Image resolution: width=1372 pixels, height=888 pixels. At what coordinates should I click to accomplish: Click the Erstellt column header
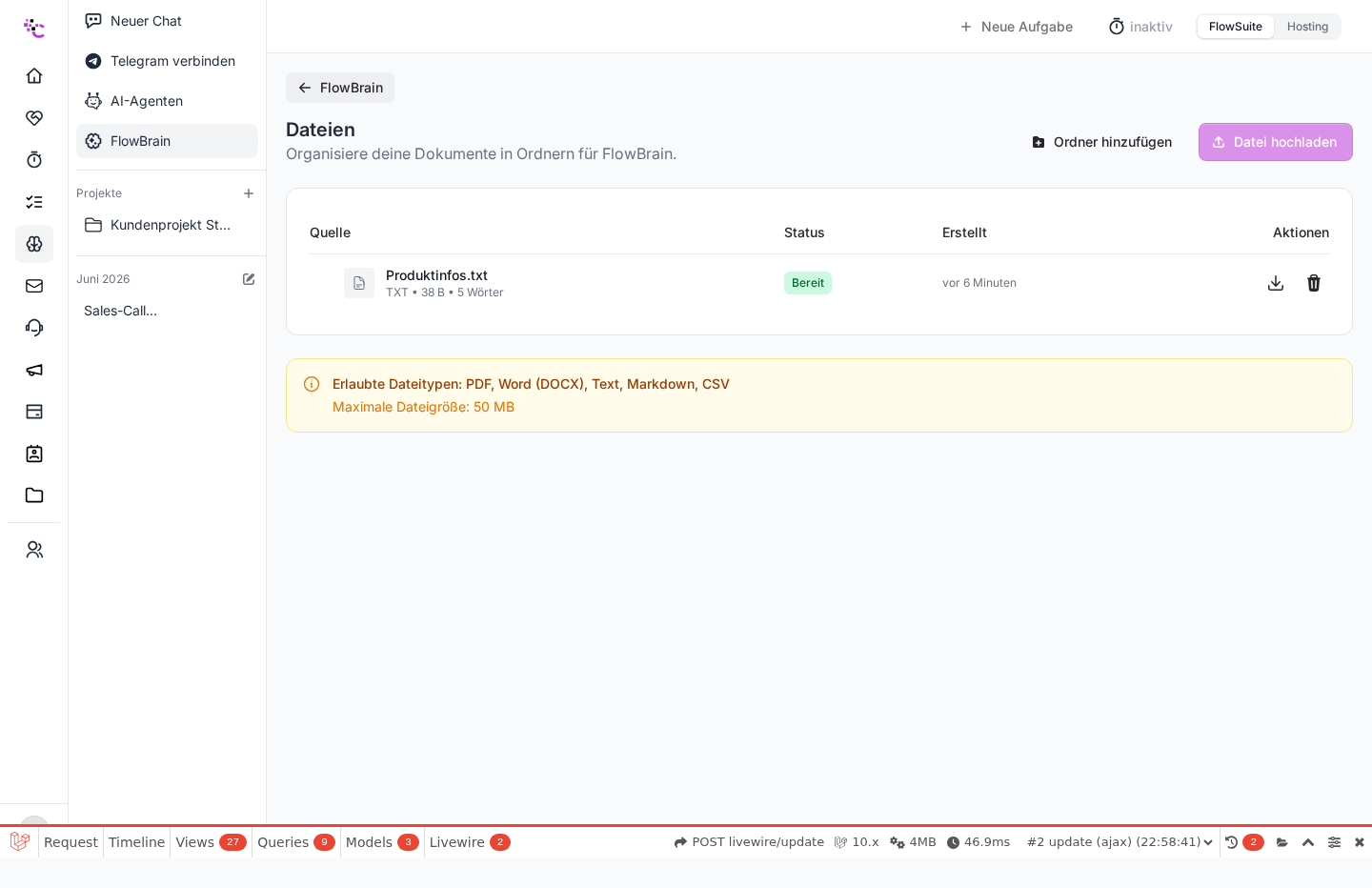pos(964,232)
